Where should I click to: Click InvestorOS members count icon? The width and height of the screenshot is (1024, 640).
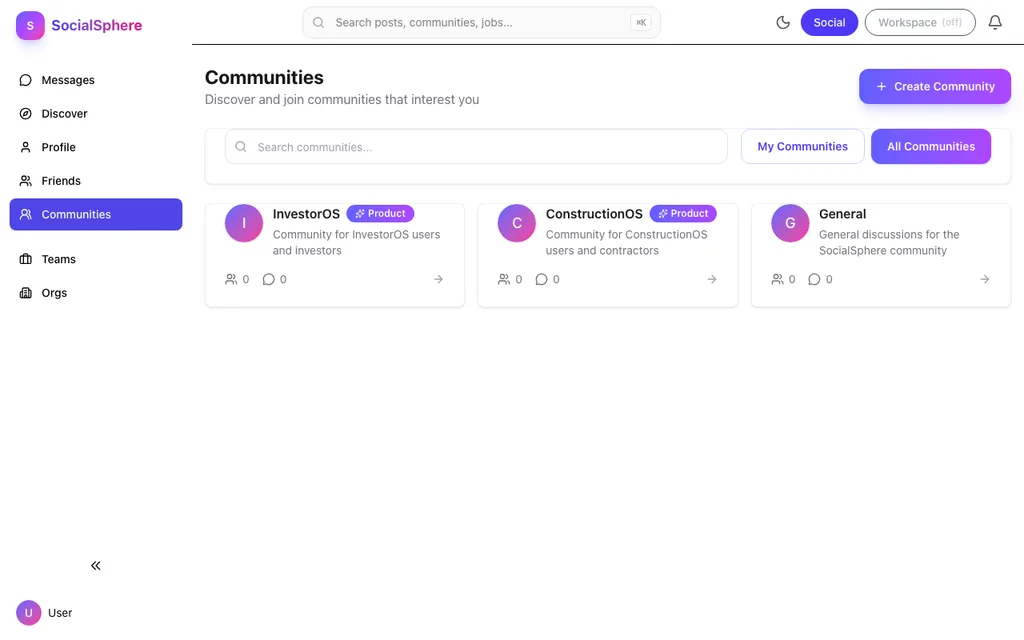click(x=231, y=280)
